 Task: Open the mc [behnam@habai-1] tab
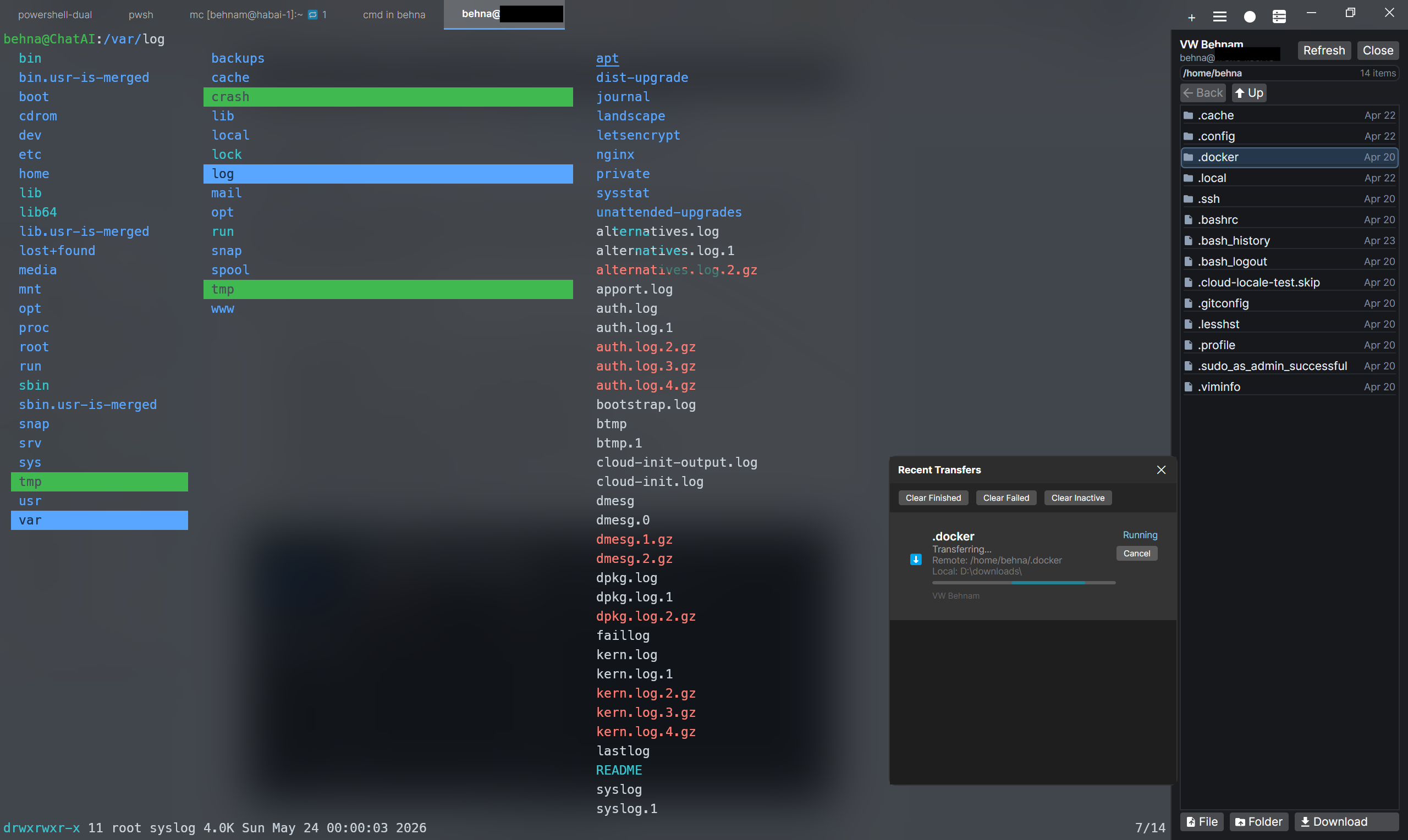click(x=257, y=15)
